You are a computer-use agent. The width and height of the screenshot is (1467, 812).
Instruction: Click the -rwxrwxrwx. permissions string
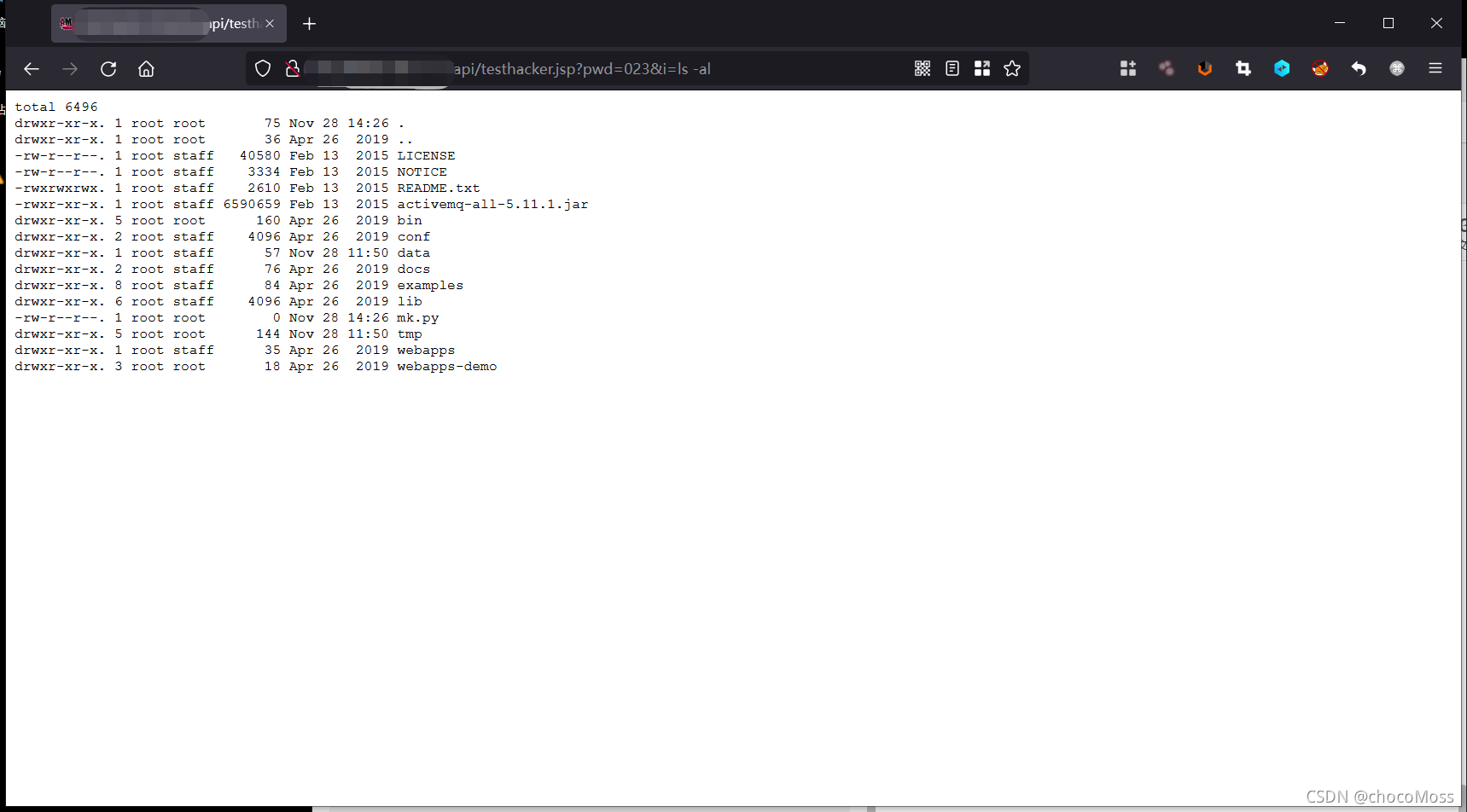(x=60, y=188)
